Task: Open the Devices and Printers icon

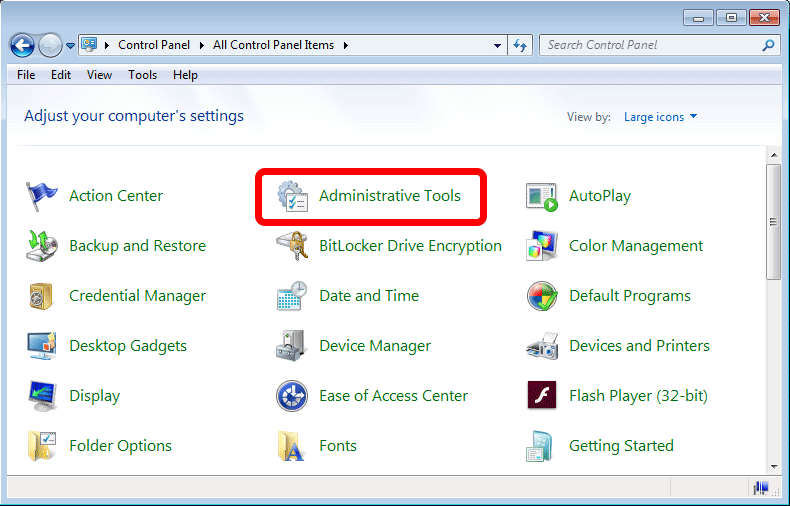Action: coord(542,346)
